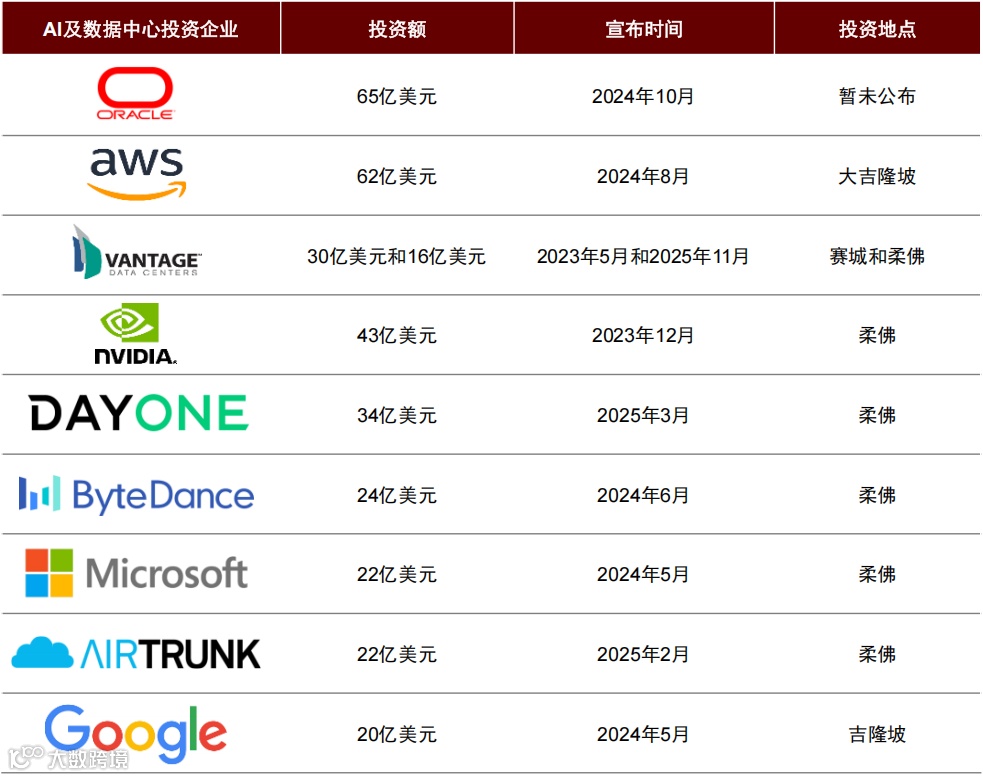Click 柔佛 in the ByteDance row
Viewport: 983px width, 777px height.
tap(877, 495)
